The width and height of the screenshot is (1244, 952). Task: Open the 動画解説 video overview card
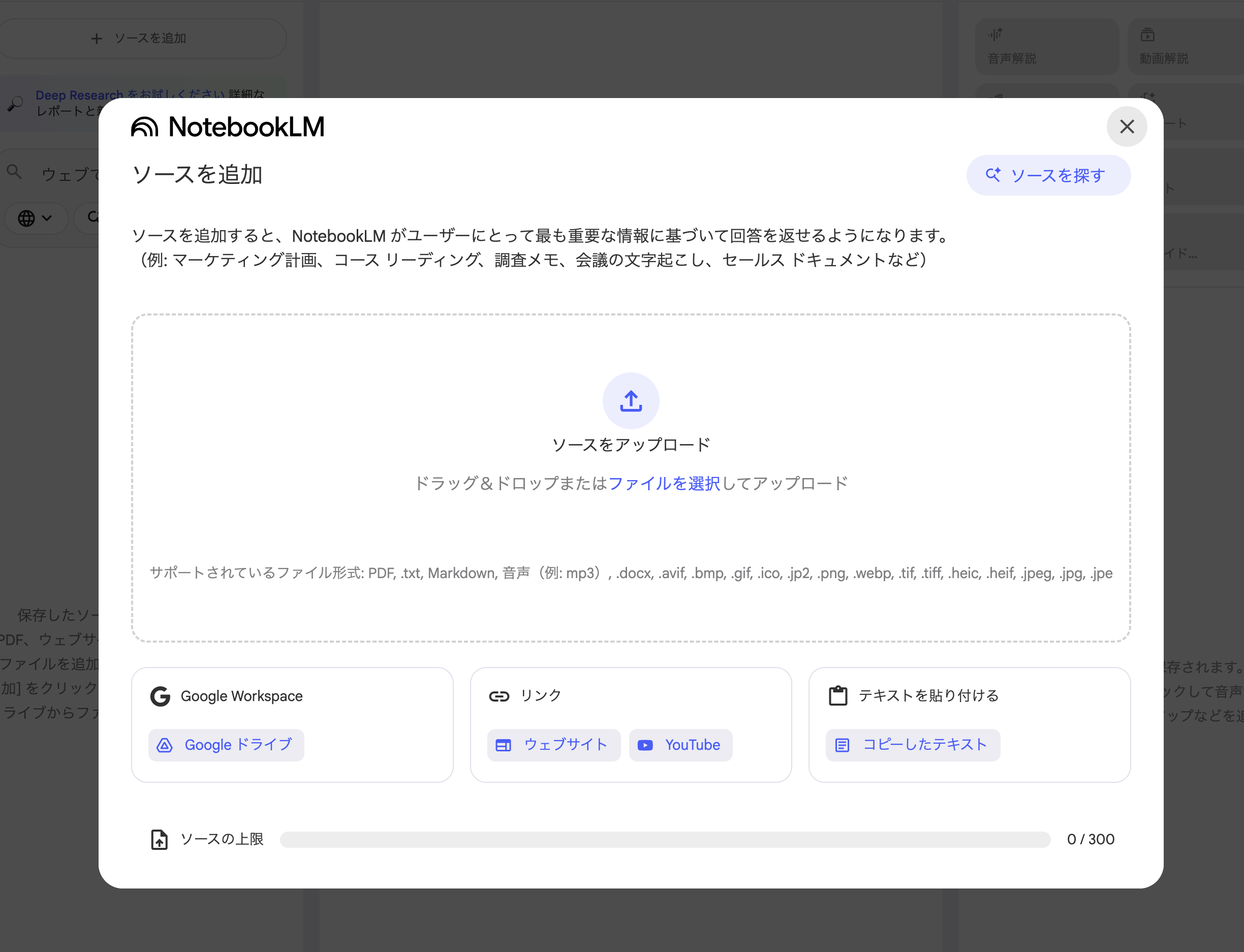pyautogui.click(x=1185, y=46)
